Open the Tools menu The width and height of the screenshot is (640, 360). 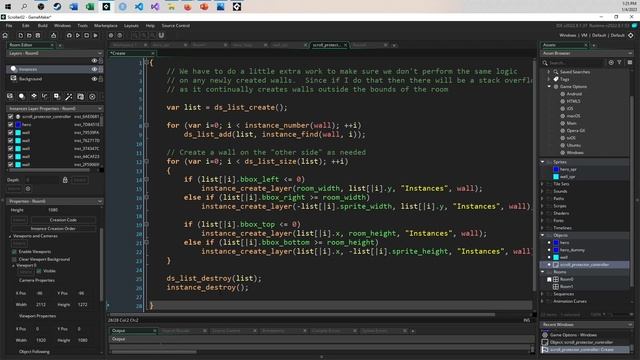[x=82, y=26]
